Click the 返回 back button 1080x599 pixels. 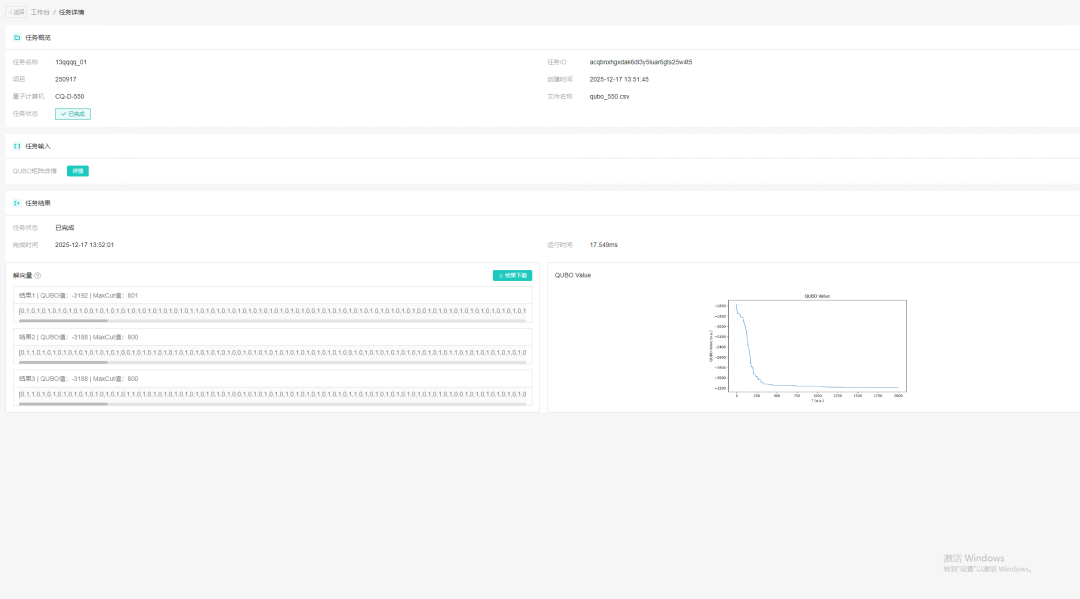coord(17,12)
